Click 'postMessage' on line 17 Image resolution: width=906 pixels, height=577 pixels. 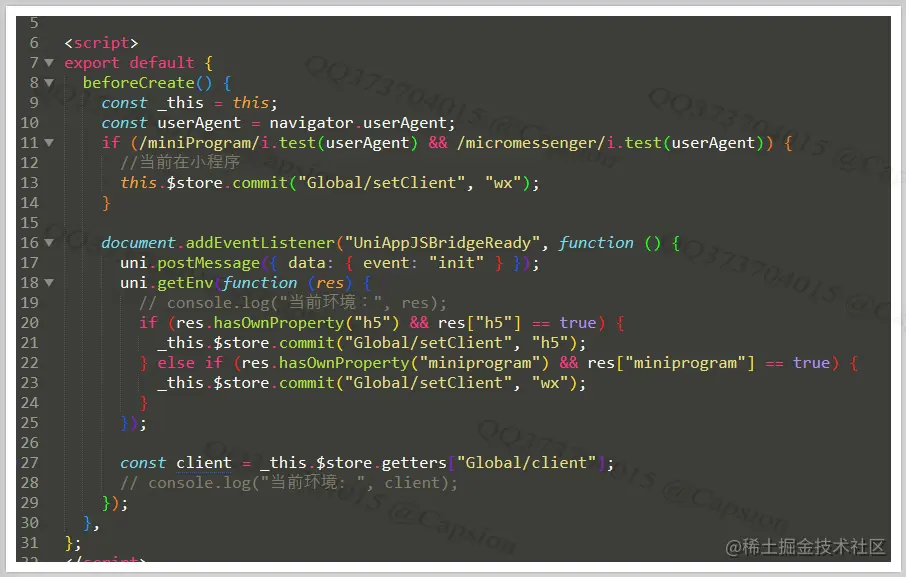pyautogui.click(x=209, y=263)
